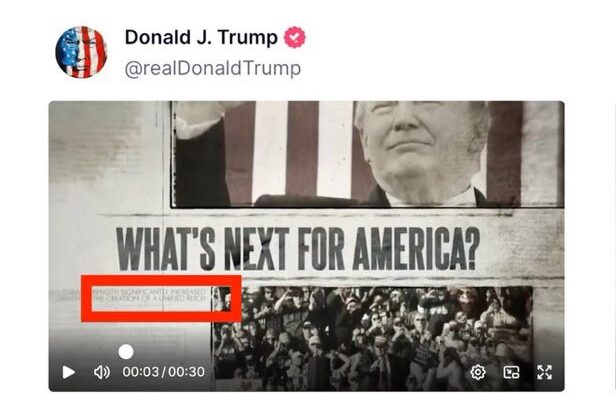Click the 00:30 total duration
616x400 pixels.
click(x=187, y=372)
